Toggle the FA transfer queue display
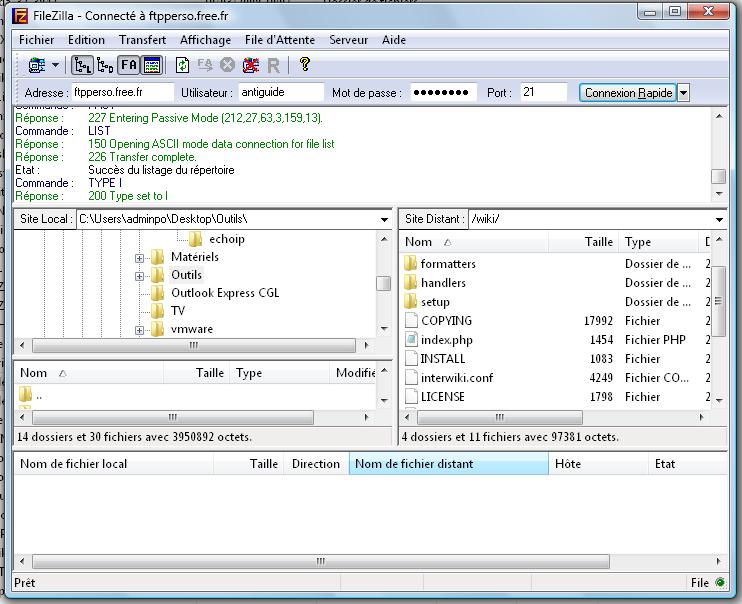This screenshot has height=604, width=742. 129,65
